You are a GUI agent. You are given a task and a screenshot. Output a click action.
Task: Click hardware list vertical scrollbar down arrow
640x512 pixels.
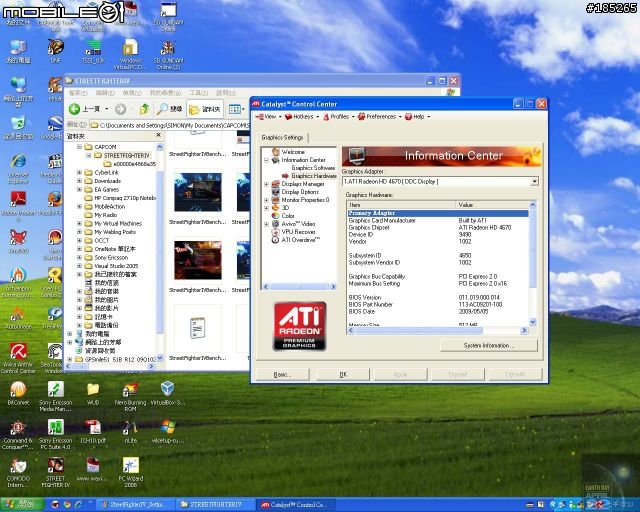[x=533, y=322]
